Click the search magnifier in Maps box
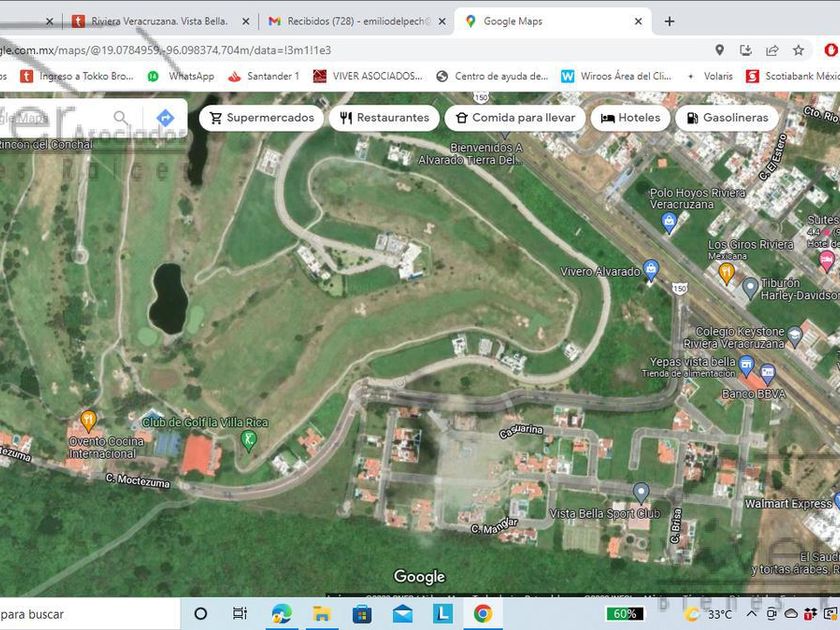840x630 pixels. pyautogui.click(x=122, y=118)
